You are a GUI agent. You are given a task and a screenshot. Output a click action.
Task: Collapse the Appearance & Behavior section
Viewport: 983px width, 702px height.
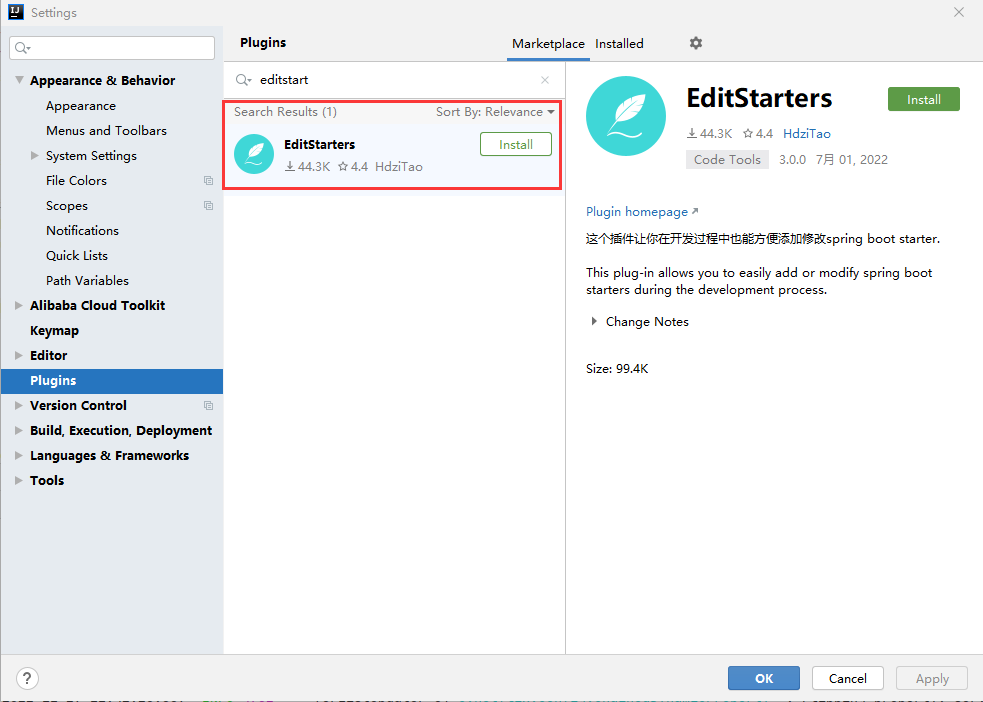coord(19,80)
